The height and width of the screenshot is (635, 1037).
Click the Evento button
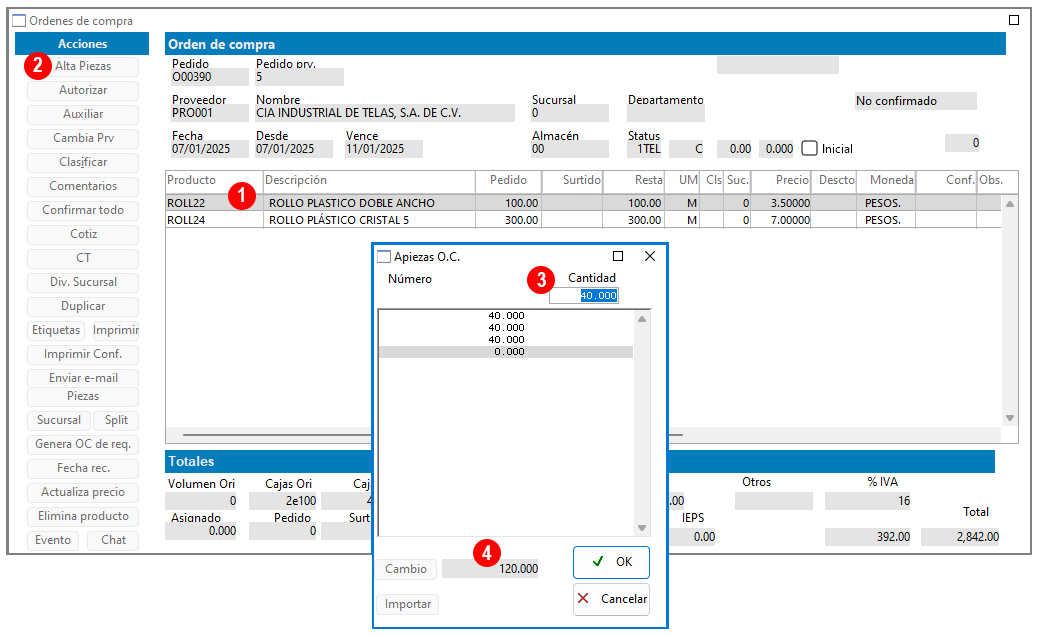point(53,540)
